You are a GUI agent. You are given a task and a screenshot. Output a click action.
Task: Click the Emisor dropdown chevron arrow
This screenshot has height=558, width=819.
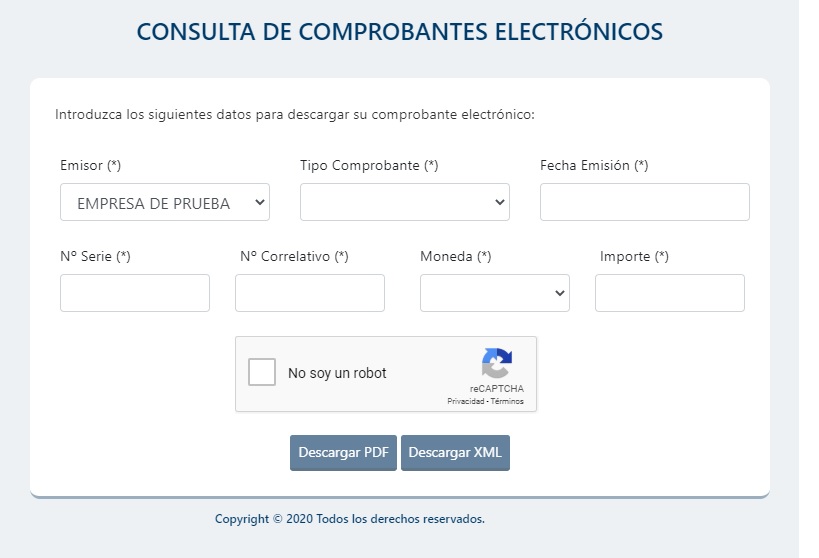tap(260, 202)
